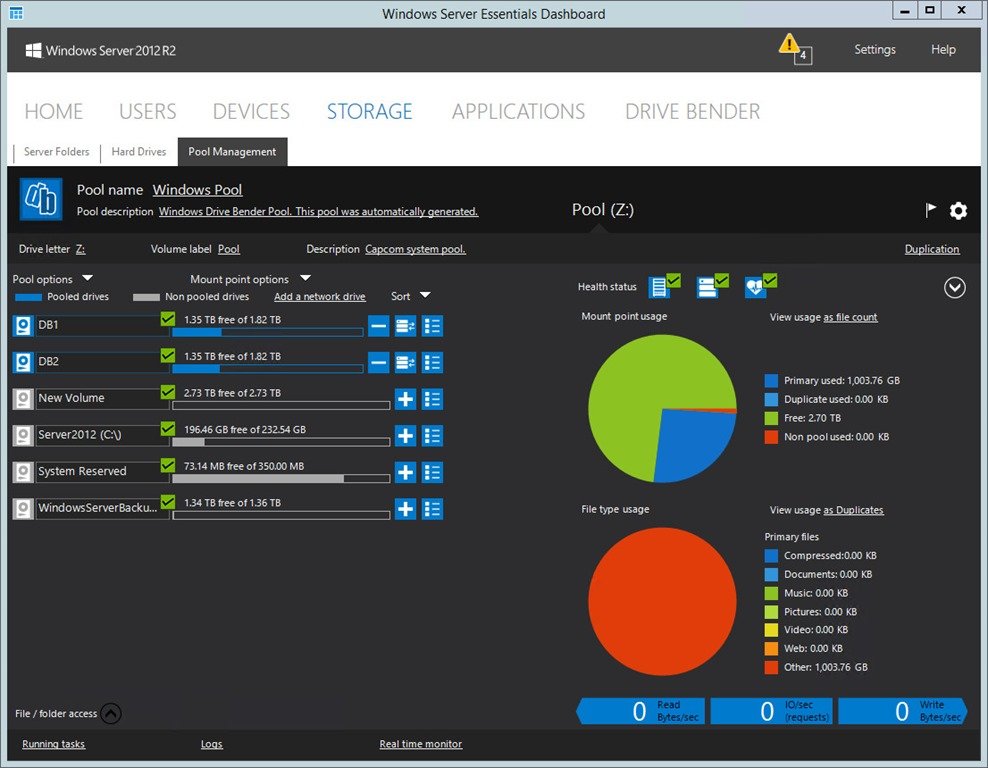Switch to the Server Folders subtab
The height and width of the screenshot is (768, 988).
(x=57, y=151)
